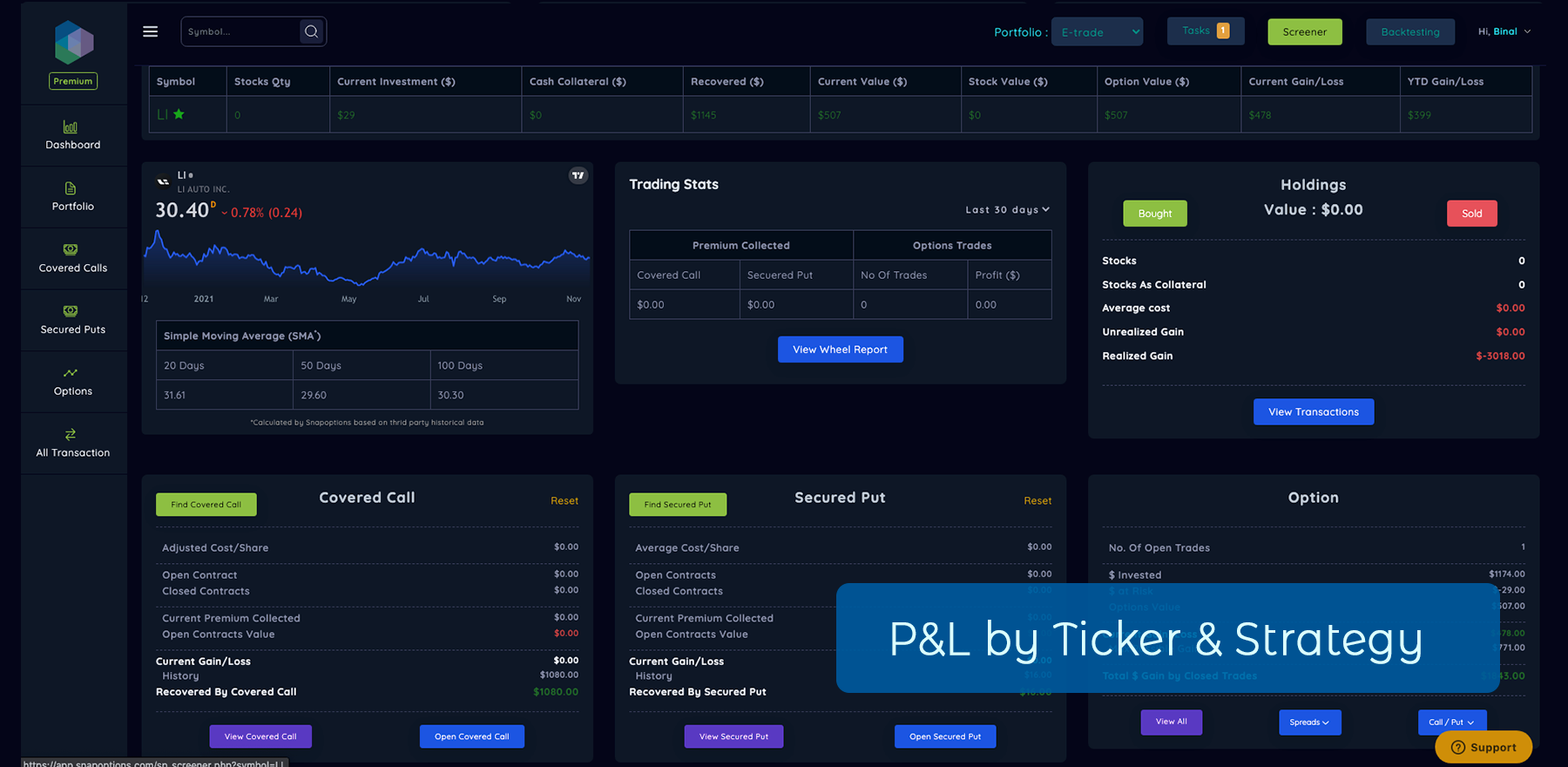Click the TradingView logo on chart

[x=578, y=175]
